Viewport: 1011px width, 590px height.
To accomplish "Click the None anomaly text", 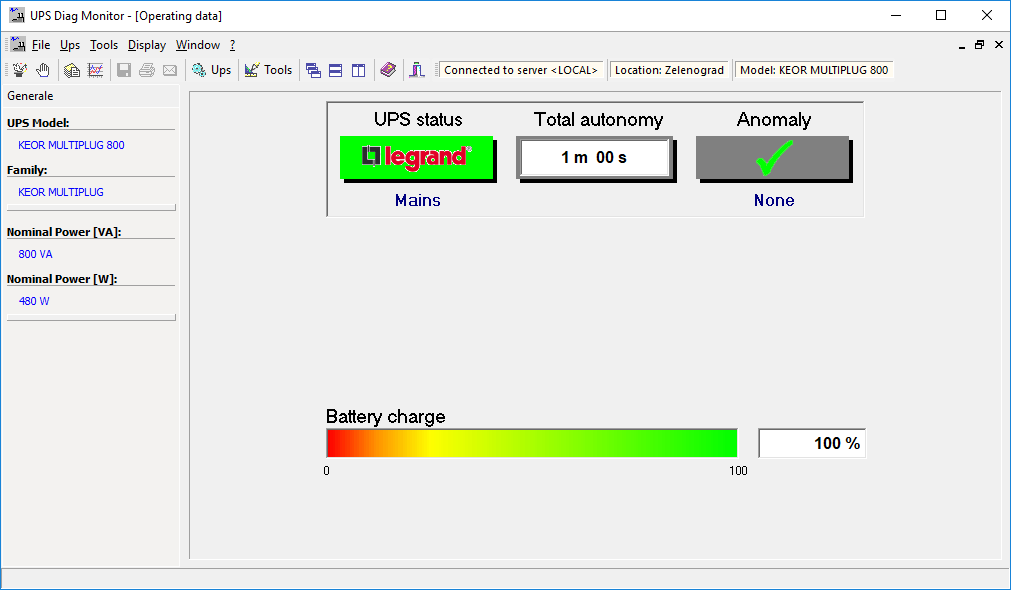I will tap(774, 201).
